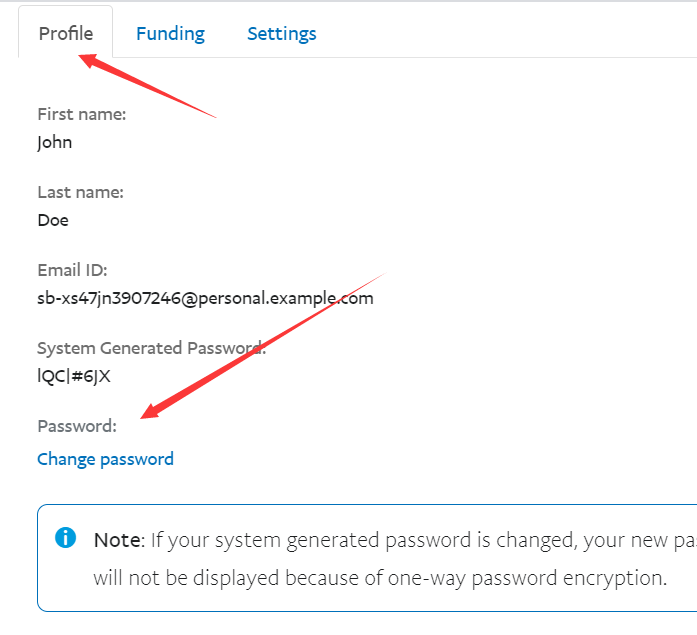Click the bold "Note" word
The height and width of the screenshot is (635, 697).
(118, 540)
